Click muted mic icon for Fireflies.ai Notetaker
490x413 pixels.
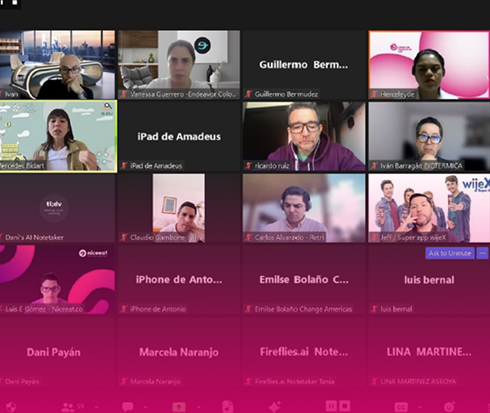[x=248, y=381]
